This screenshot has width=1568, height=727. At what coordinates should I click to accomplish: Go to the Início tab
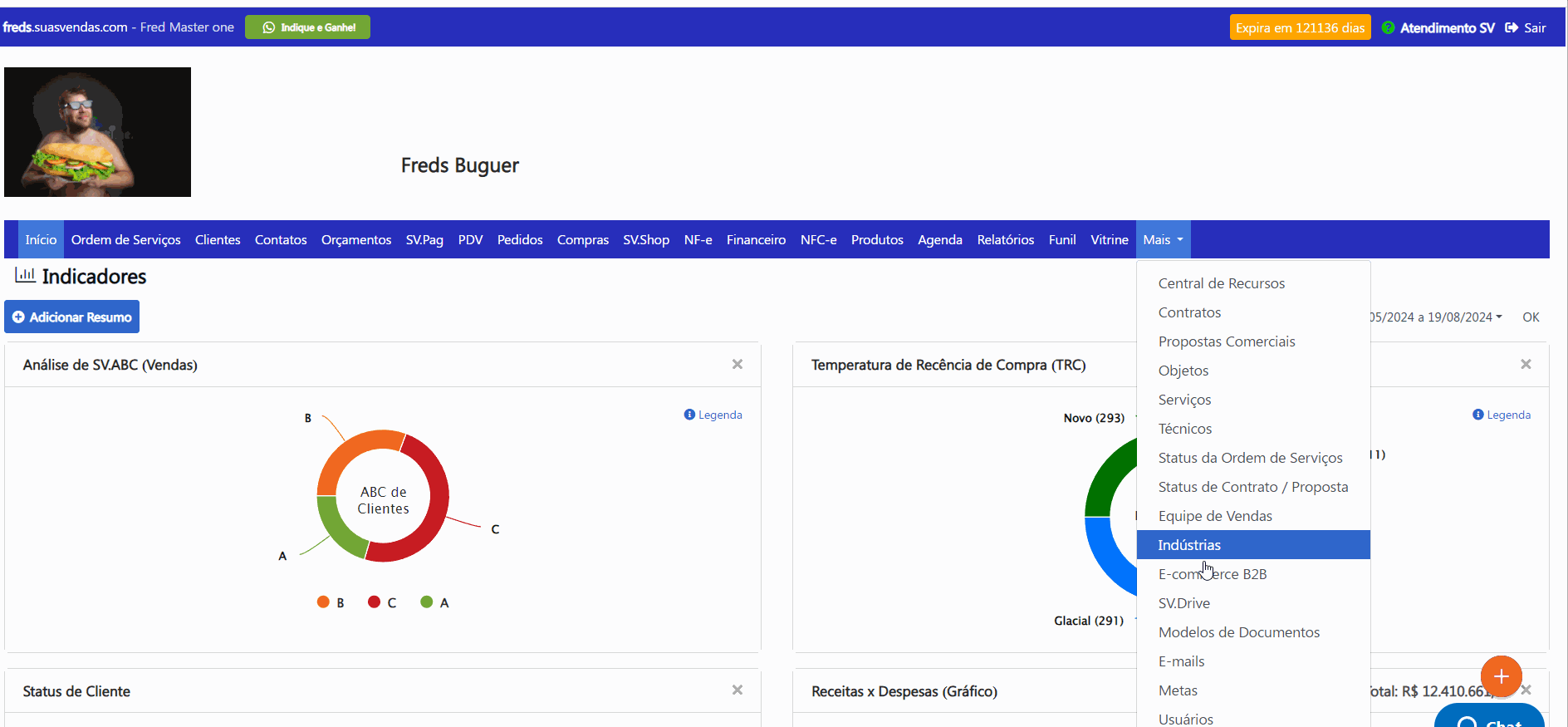pos(41,239)
